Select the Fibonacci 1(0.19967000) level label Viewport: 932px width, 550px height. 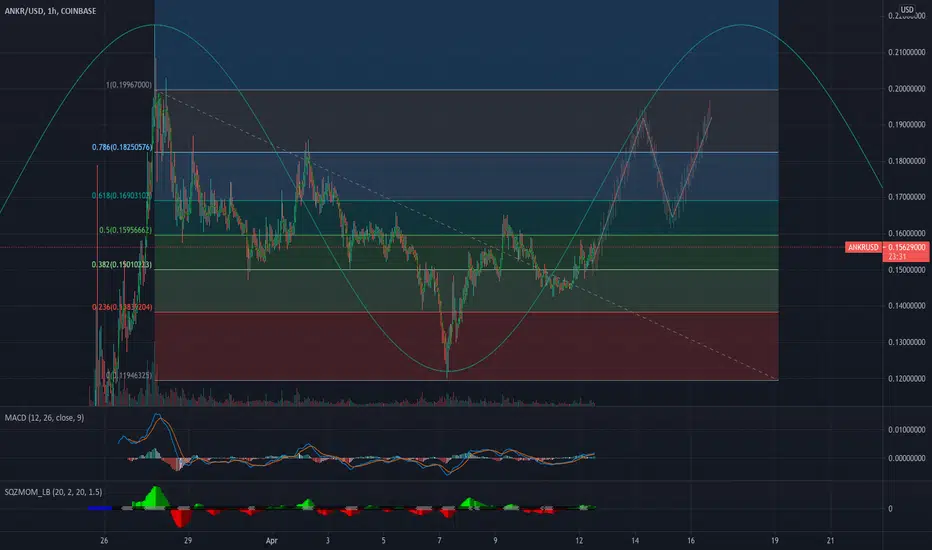[129, 85]
